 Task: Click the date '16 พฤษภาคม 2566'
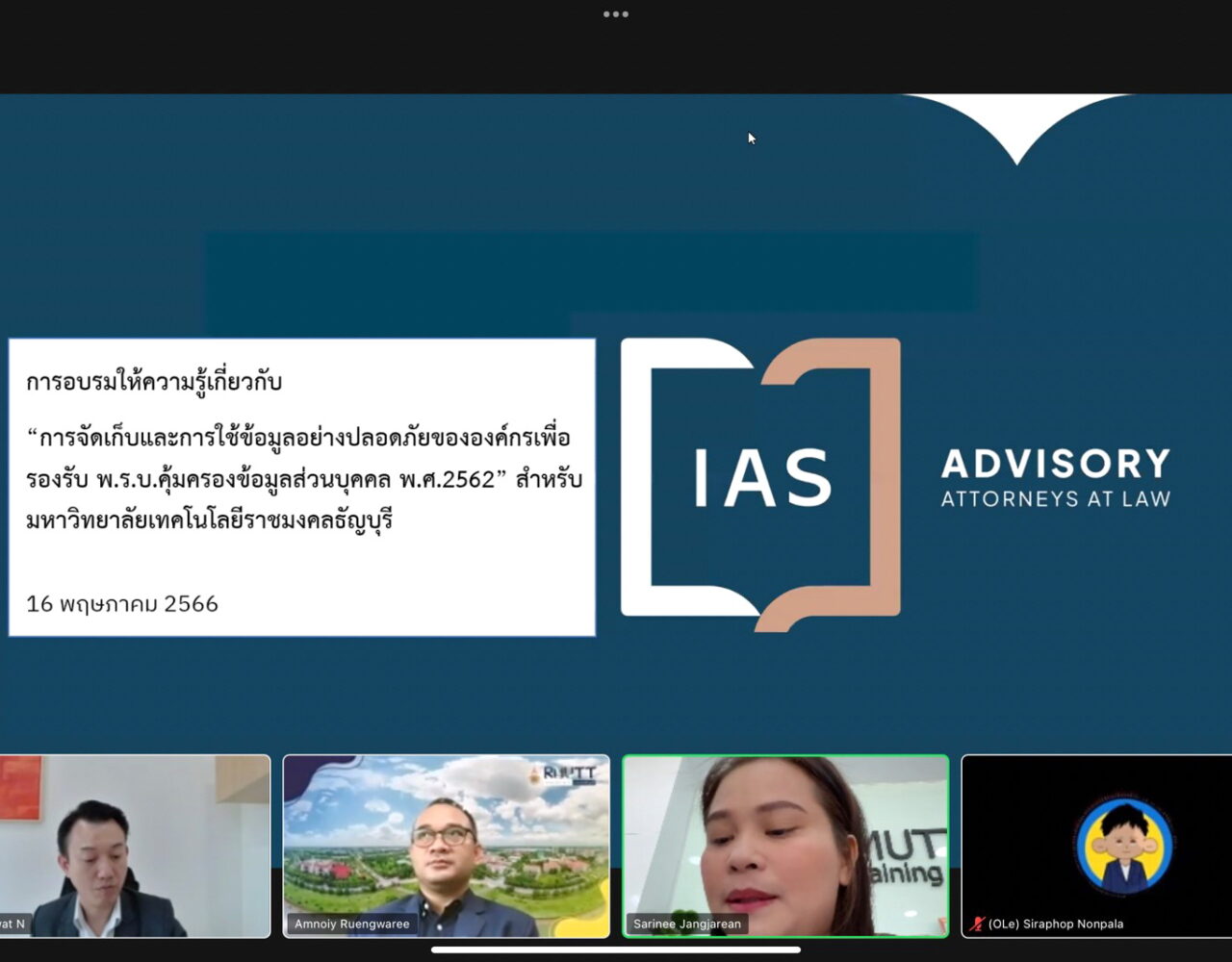(122, 604)
